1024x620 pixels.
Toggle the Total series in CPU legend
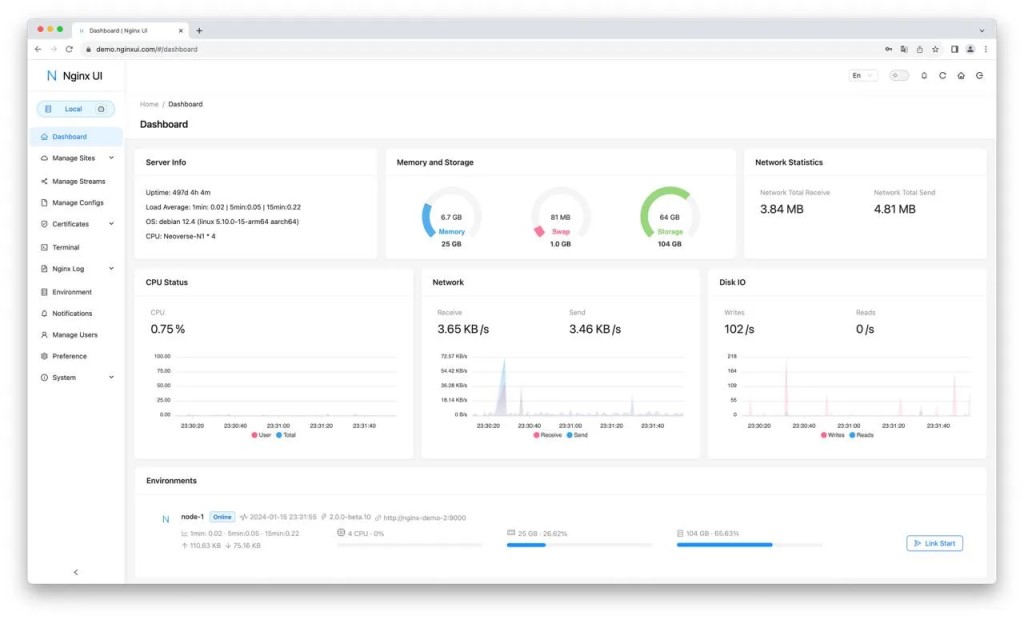[x=285, y=435]
